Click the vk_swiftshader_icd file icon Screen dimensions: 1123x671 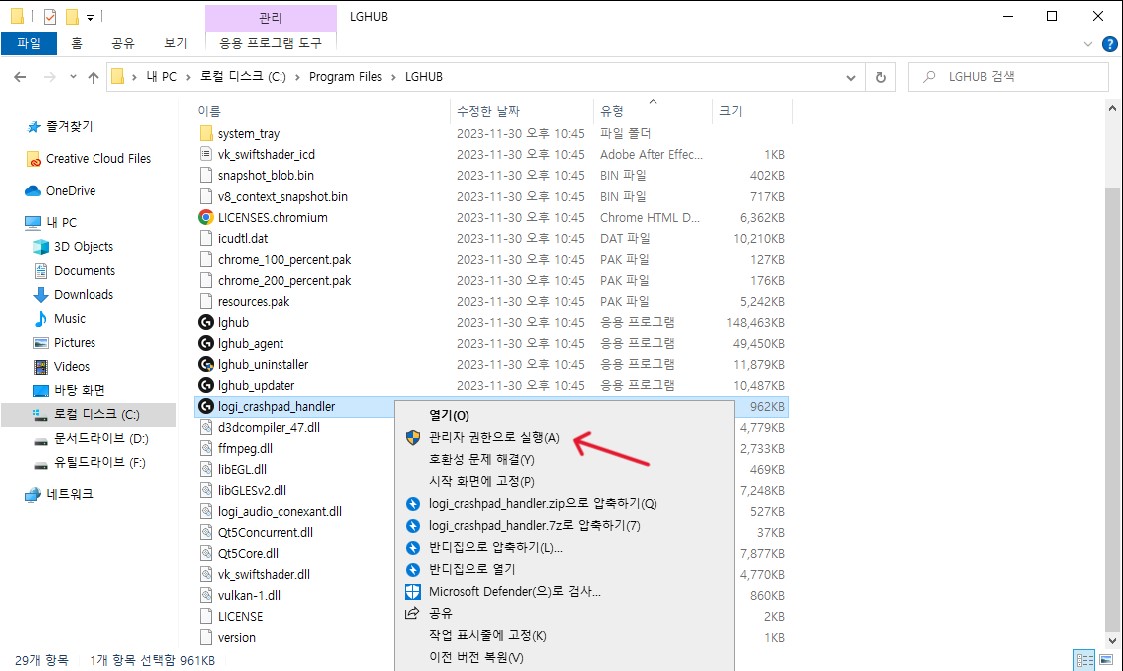coord(206,154)
